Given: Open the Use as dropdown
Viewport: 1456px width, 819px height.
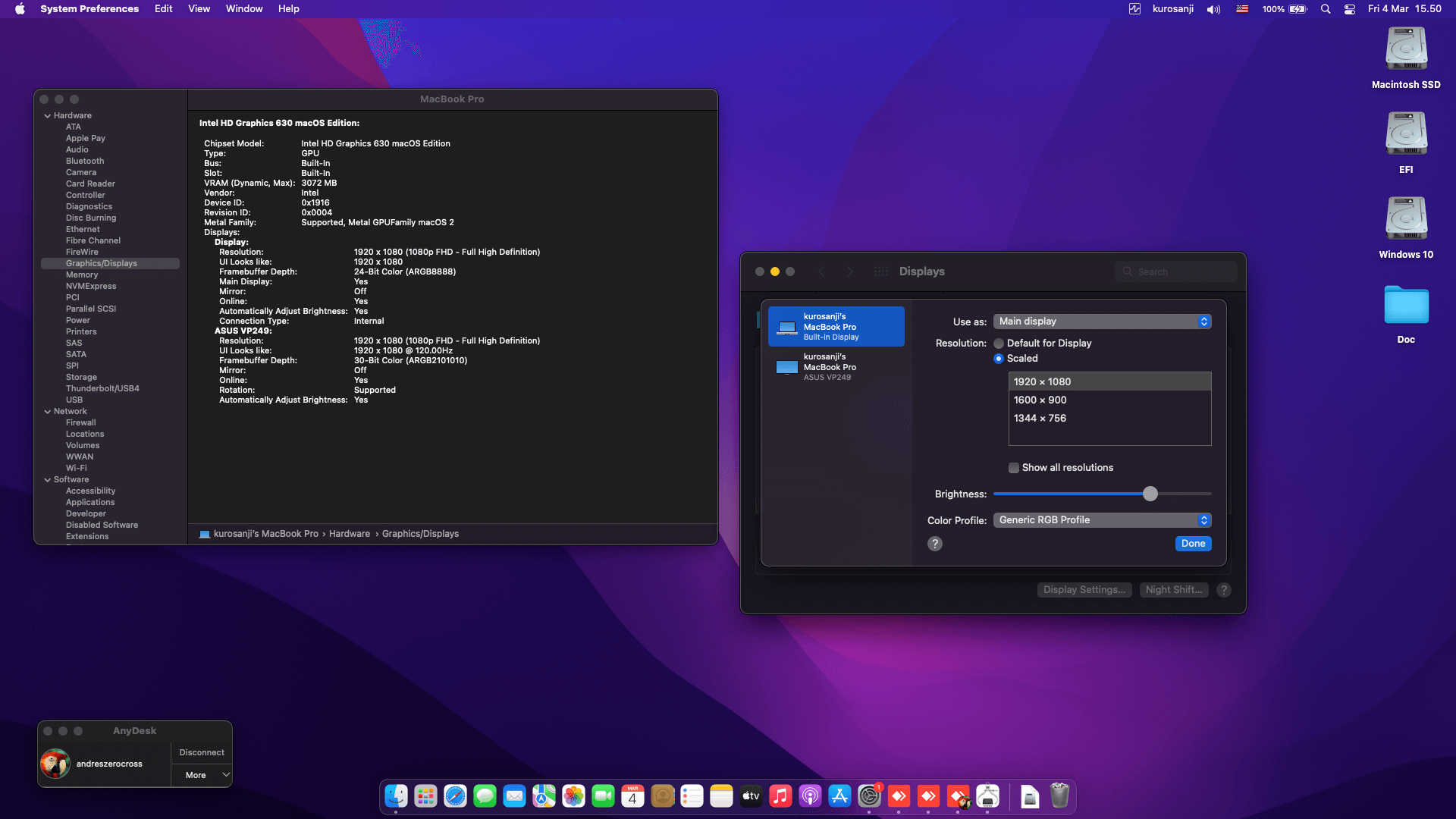Looking at the screenshot, I should point(1102,321).
